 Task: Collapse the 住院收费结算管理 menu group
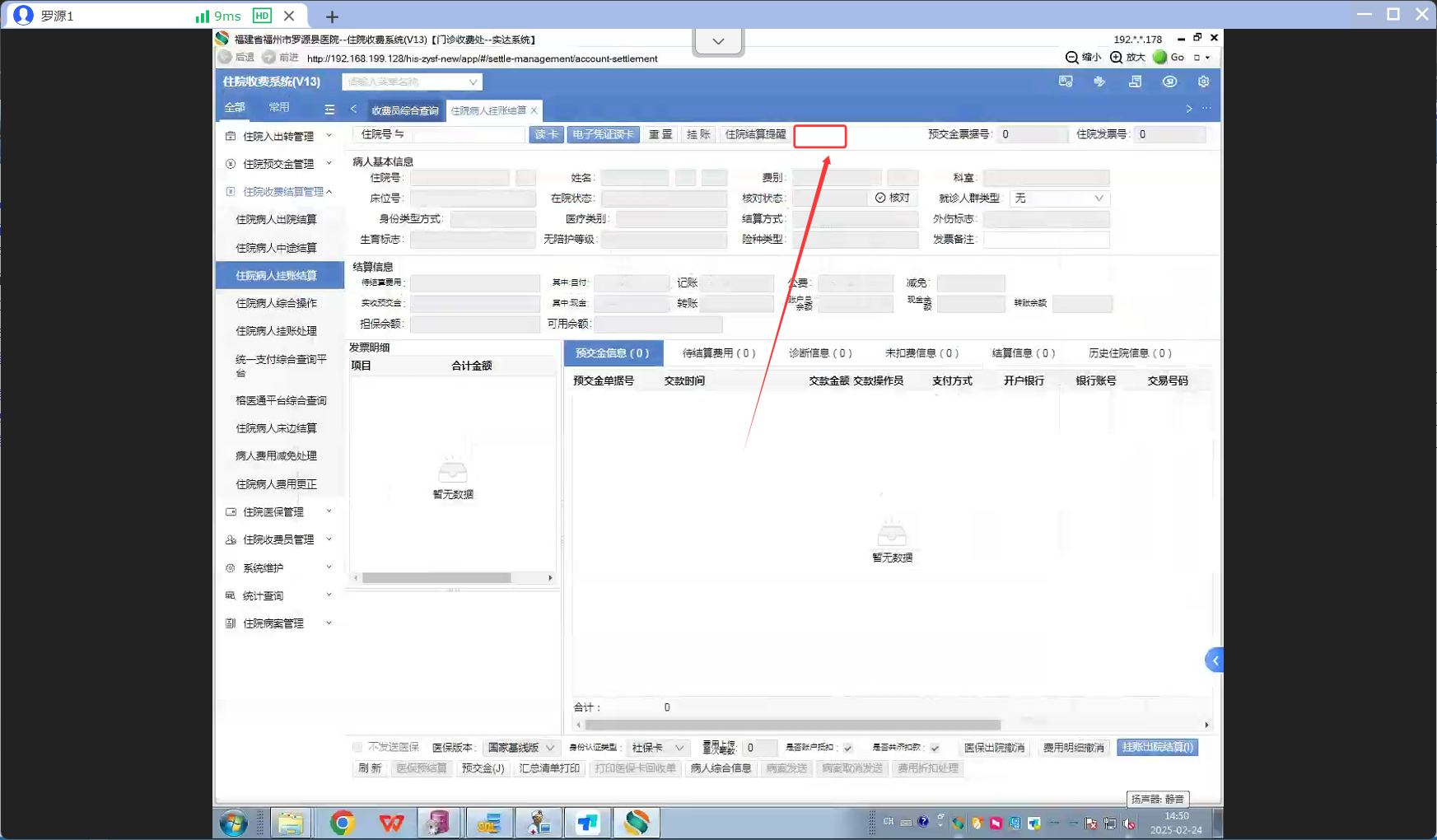[x=280, y=192]
